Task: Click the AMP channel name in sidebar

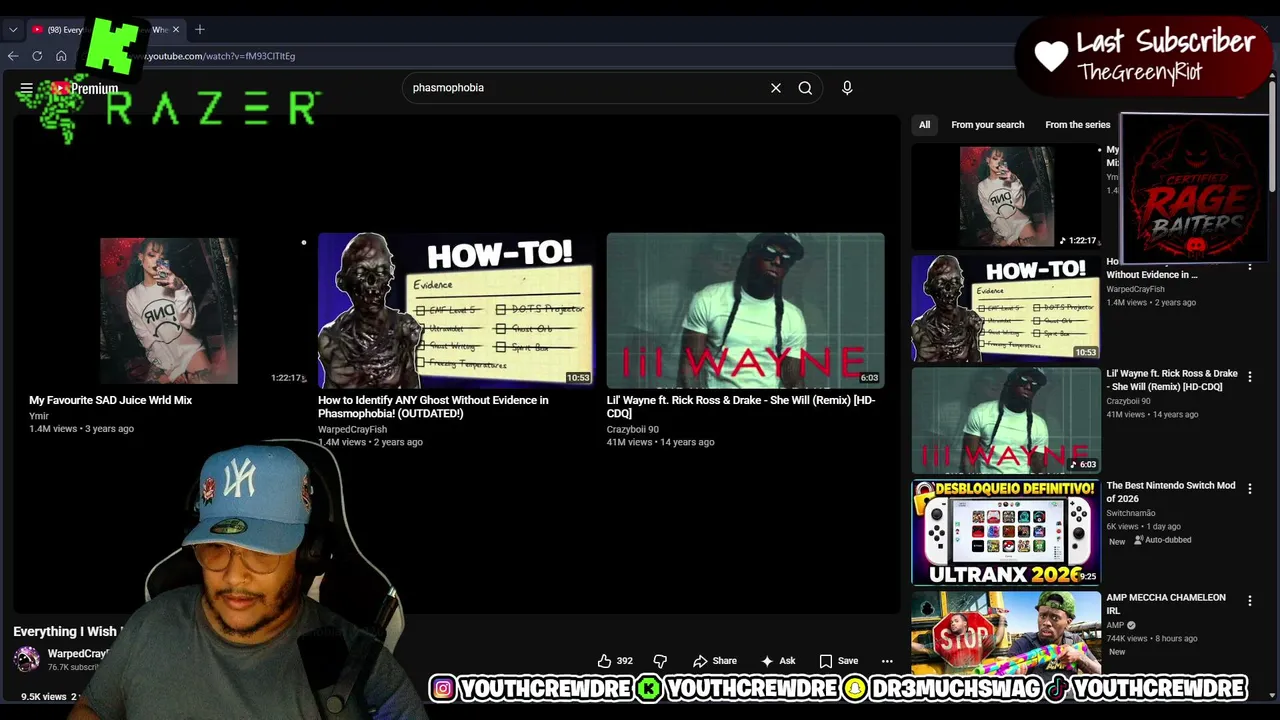Action: (1115, 625)
